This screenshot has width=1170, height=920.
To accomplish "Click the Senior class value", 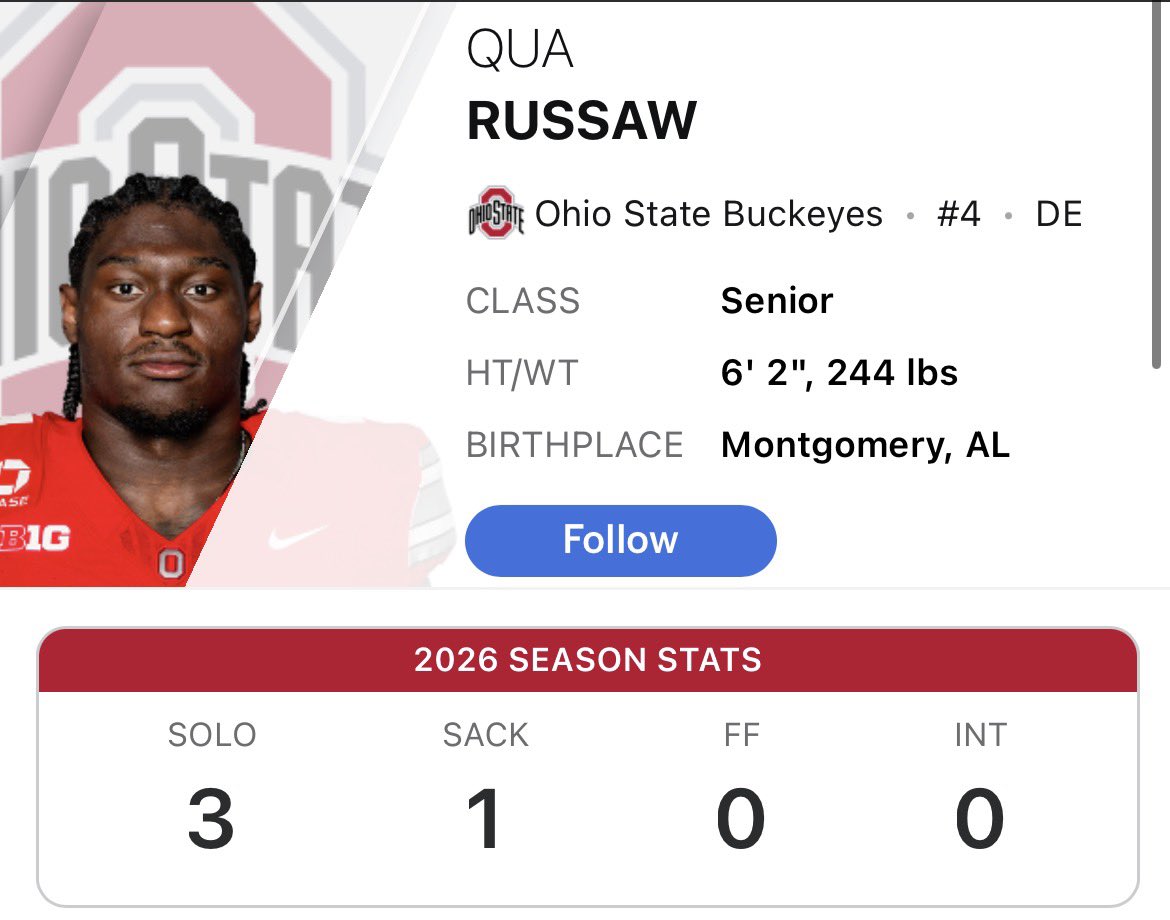I will click(777, 301).
